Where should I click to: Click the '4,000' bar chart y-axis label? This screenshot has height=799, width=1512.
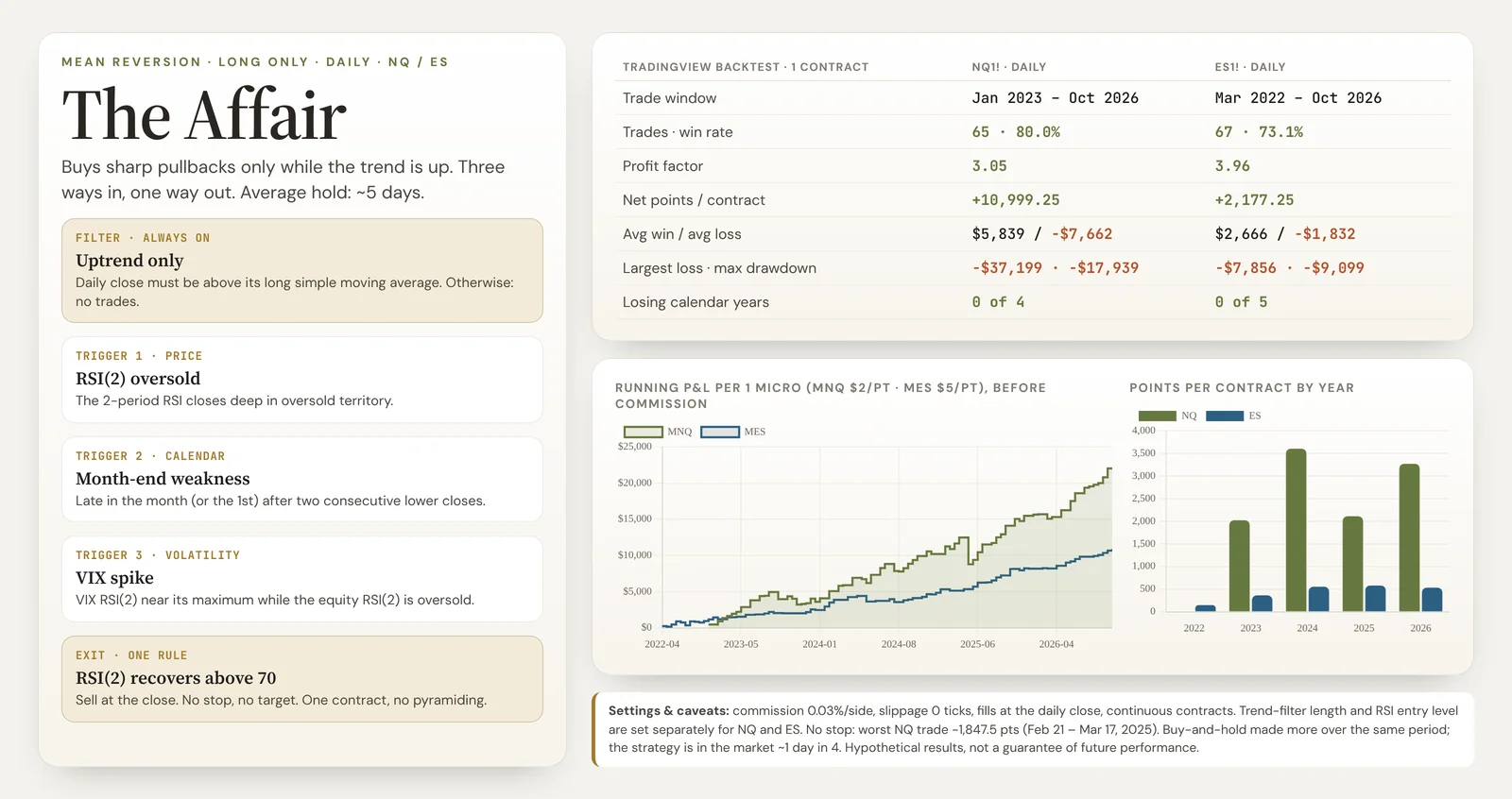[1143, 431]
